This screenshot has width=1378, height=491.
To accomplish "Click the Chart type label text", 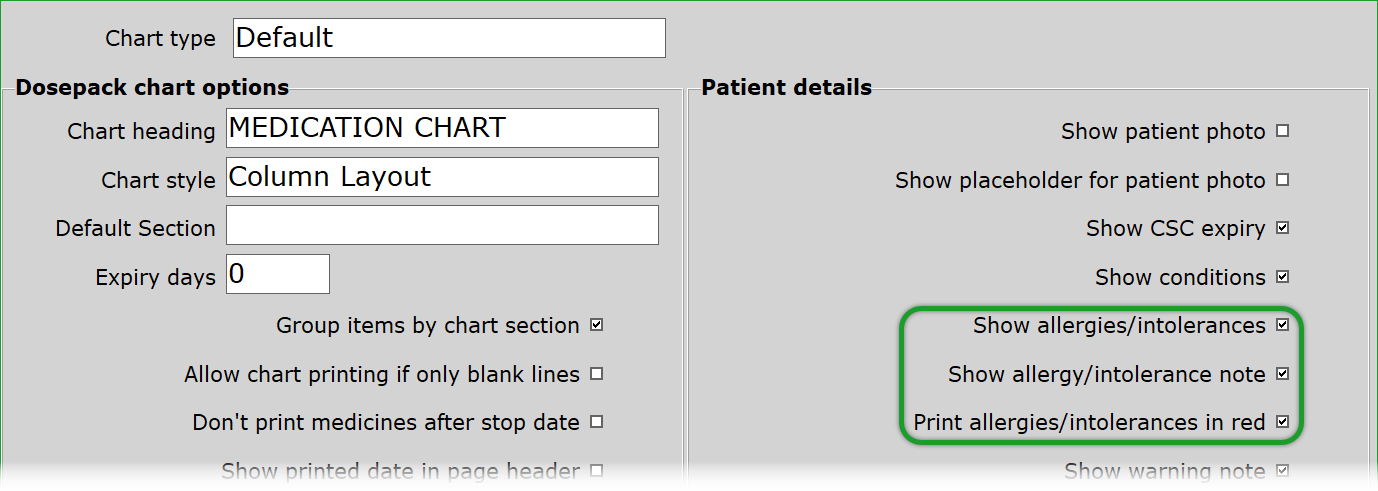I will (160, 39).
